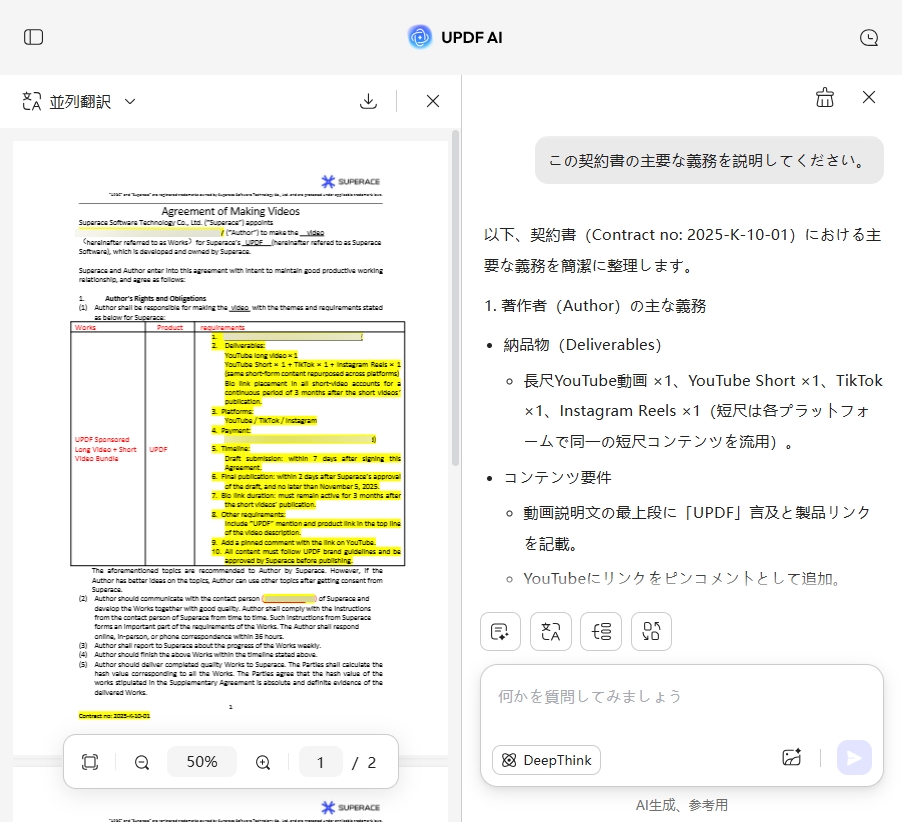The image size is (902, 822).
Task: Click the AI生成、参考用 disclaimer link
Action: tap(682, 804)
